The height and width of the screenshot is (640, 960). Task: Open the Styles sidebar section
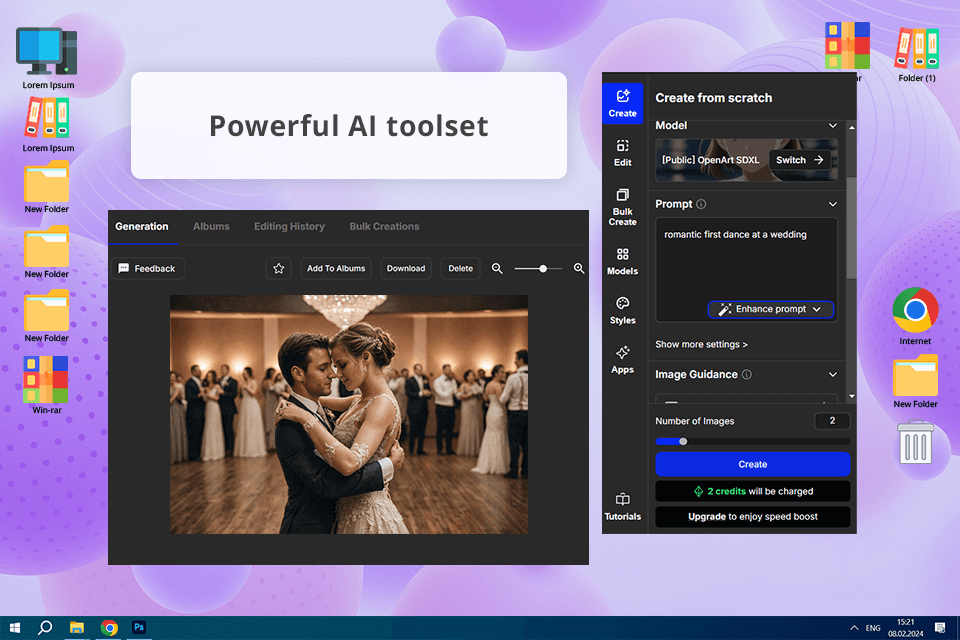coord(622,311)
